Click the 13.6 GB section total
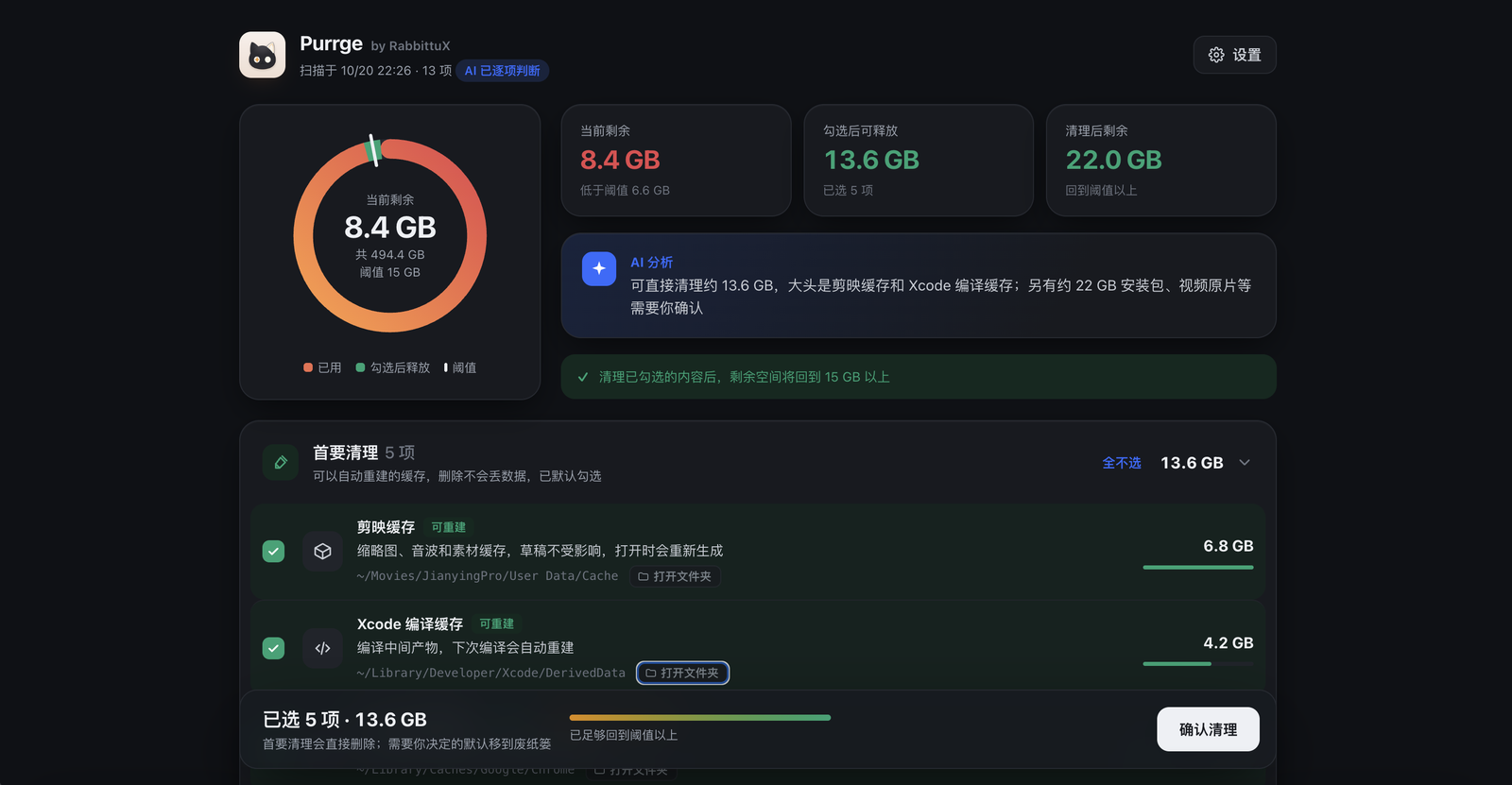Image resolution: width=1512 pixels, height=785 pixels. [x=1192, y=463]
